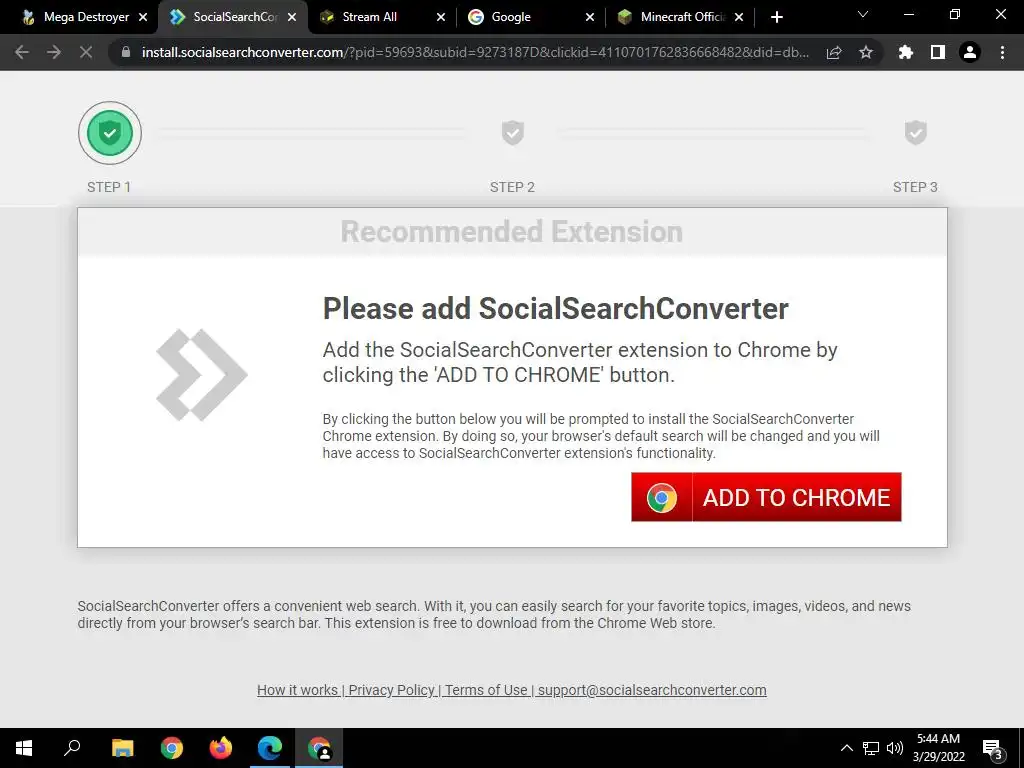Click the Step 2 shield icon
The image size is (1024, 768).
coord(513,133)
